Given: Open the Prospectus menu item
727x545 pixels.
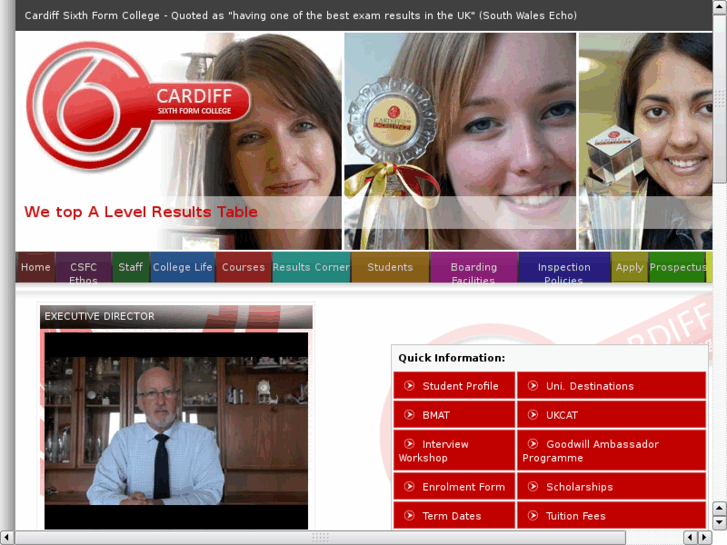Looking at the screenshot, I should (x=677, y=267).
